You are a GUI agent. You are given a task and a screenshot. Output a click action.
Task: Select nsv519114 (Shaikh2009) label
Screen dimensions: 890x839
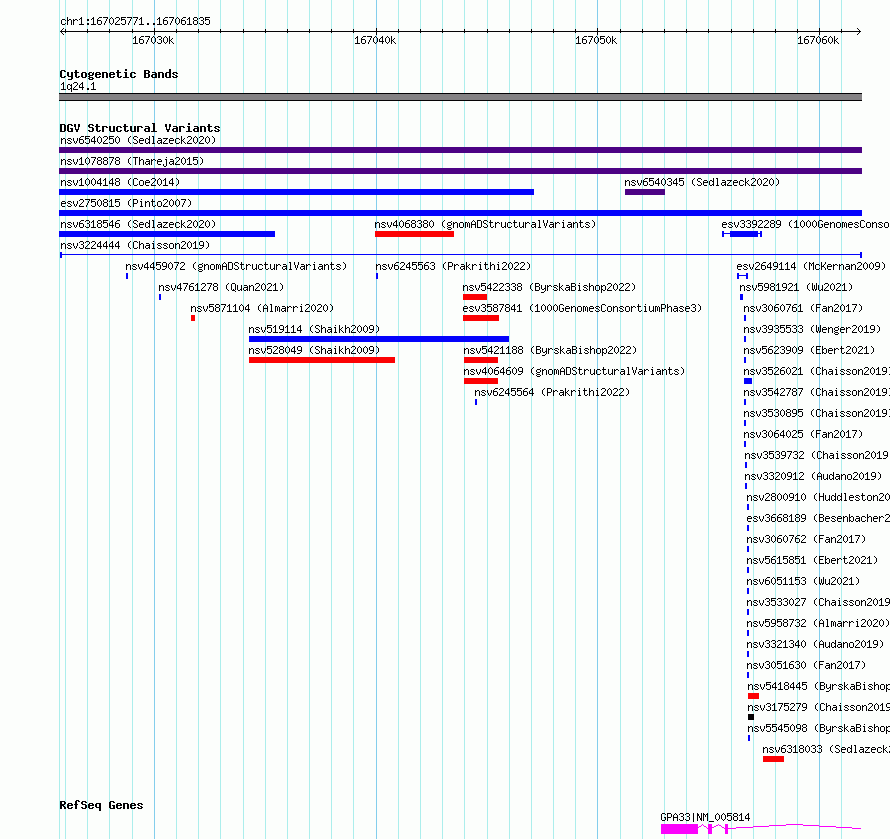(x=314, y=329)
